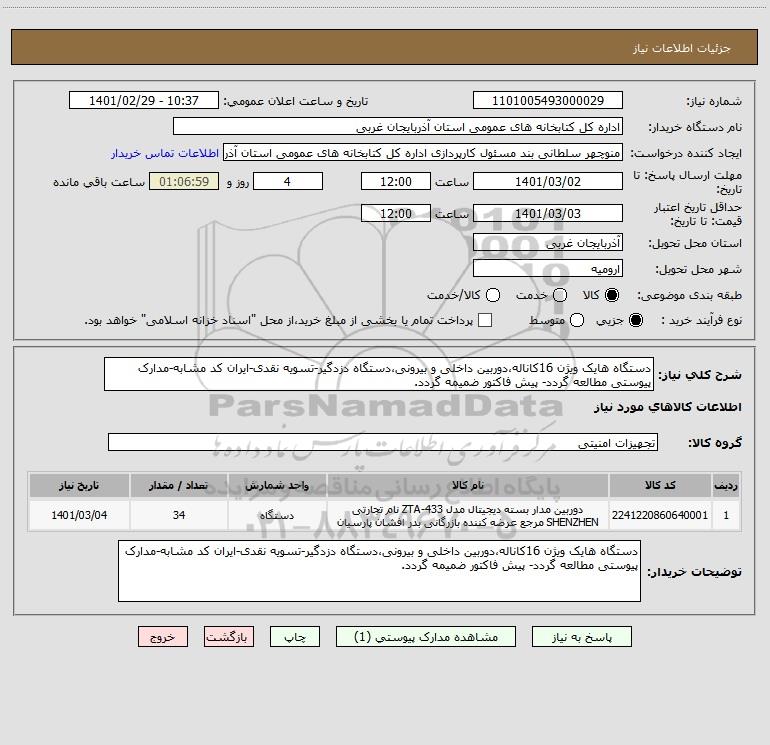The image size is (770, 745).
Task: Click the نام کالا column header
Action: tap(468, 485)
